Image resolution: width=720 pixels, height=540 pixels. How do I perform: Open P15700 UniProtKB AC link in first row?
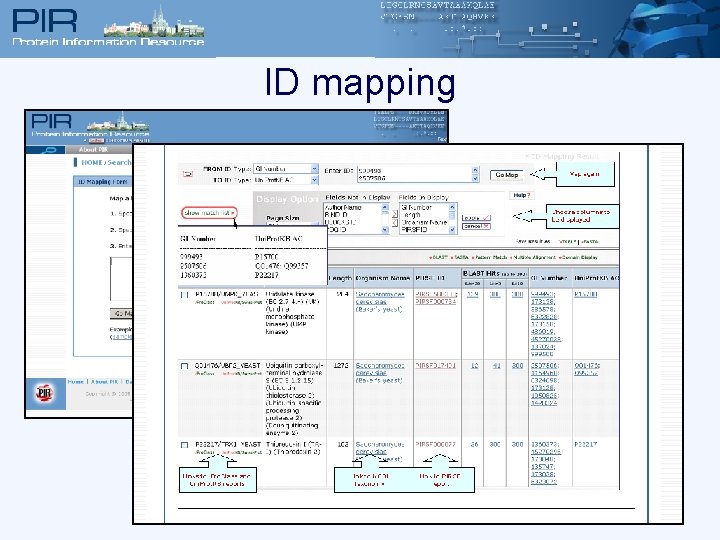[x=585, y=294]
